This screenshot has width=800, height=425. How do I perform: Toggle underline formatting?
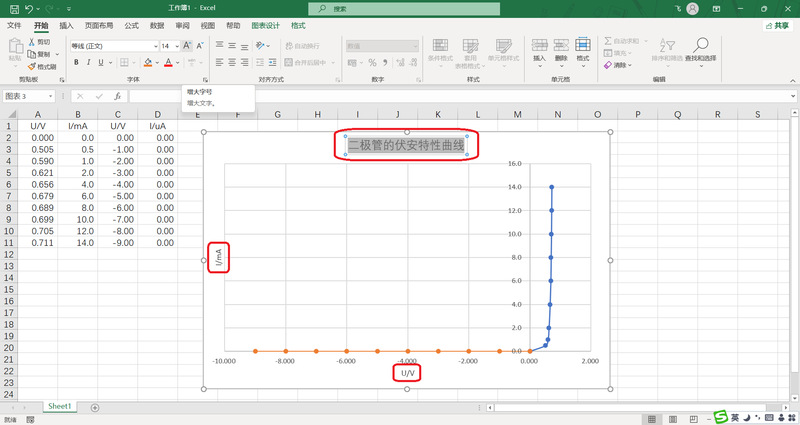(101, 62)
